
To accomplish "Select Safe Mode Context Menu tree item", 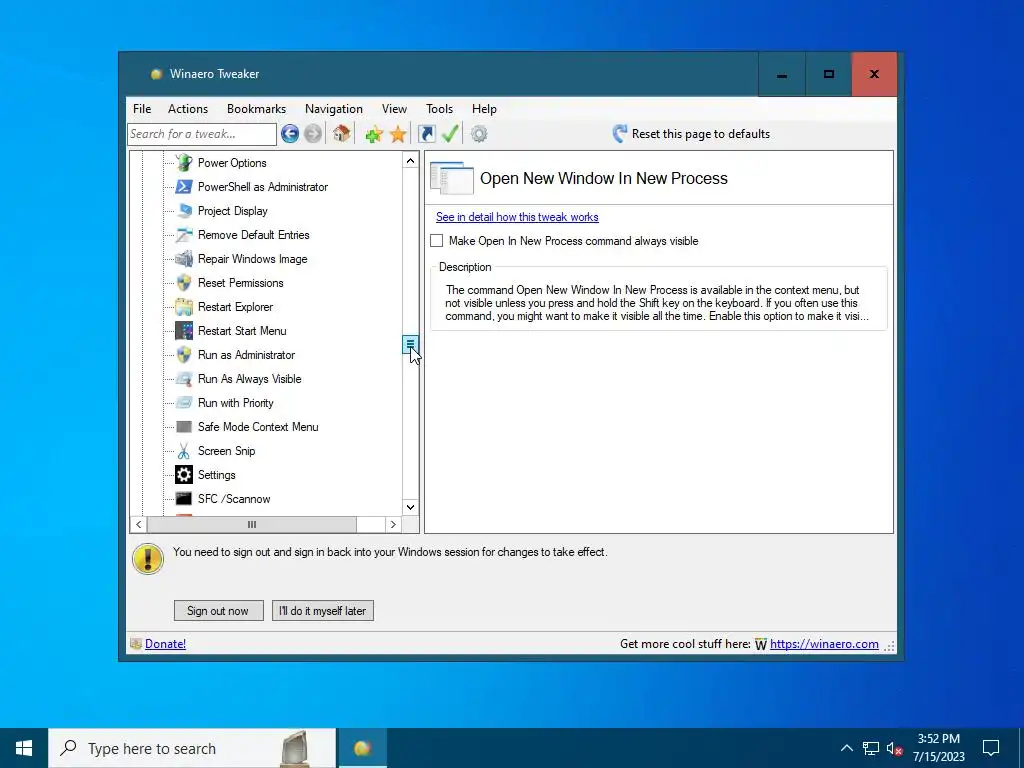I will coord(258,427).
